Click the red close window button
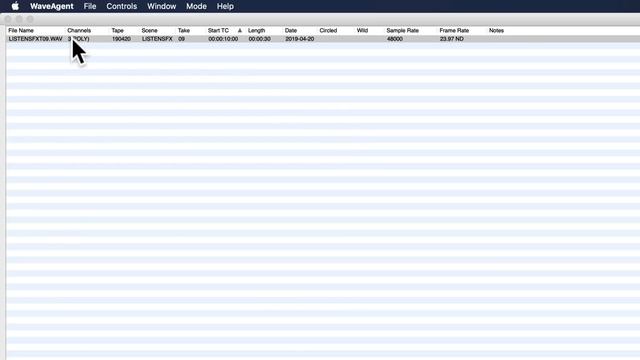The width and height of the screenshot is (640, 360). pyautogui.click(x=8, y=19)
